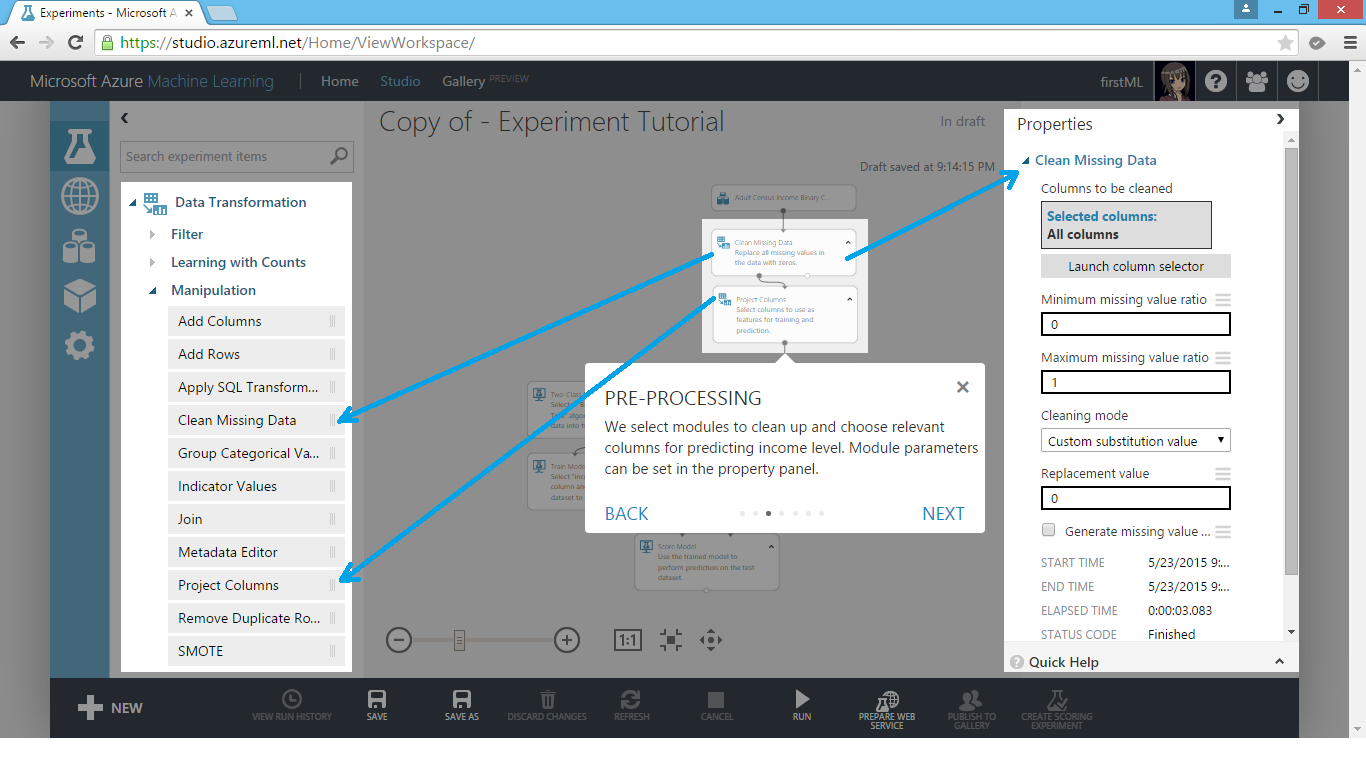Open the feedback smiley icon
Viewport: 1366px width, 768px height.
tap(1298, 81)
